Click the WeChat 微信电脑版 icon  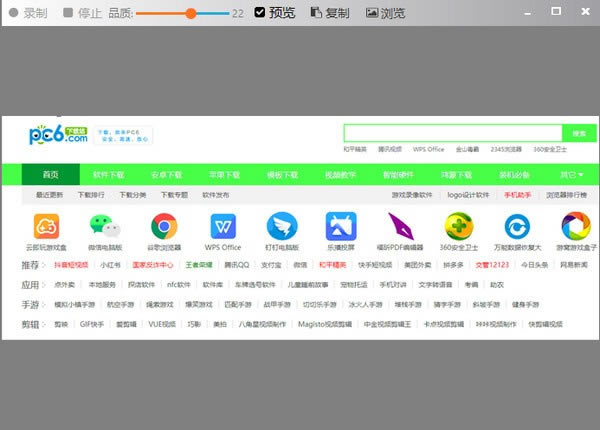pyautogui.click(x=105, y=226)
